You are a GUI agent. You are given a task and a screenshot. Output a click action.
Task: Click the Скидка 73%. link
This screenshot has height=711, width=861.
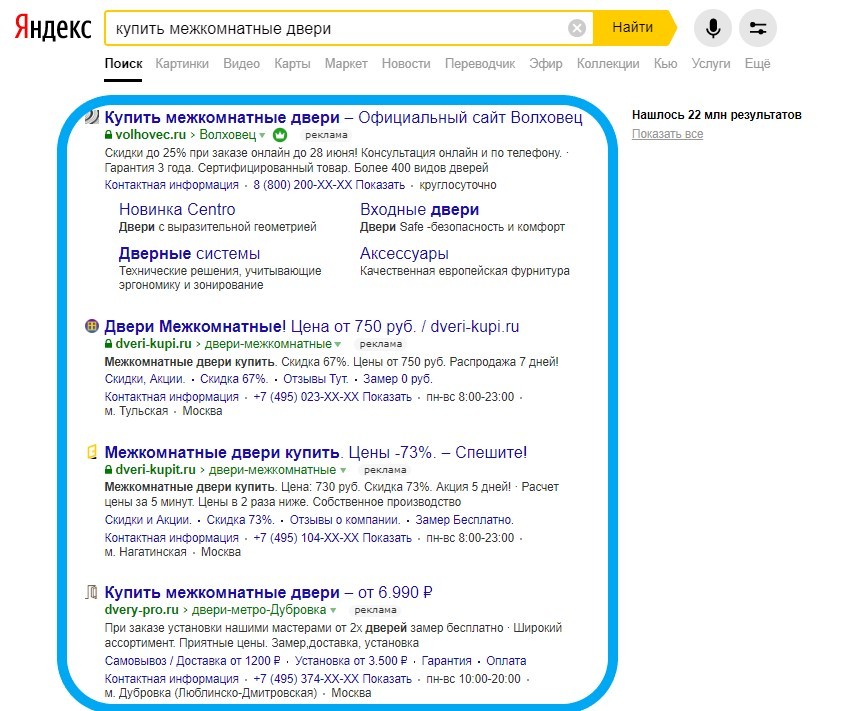241,520
